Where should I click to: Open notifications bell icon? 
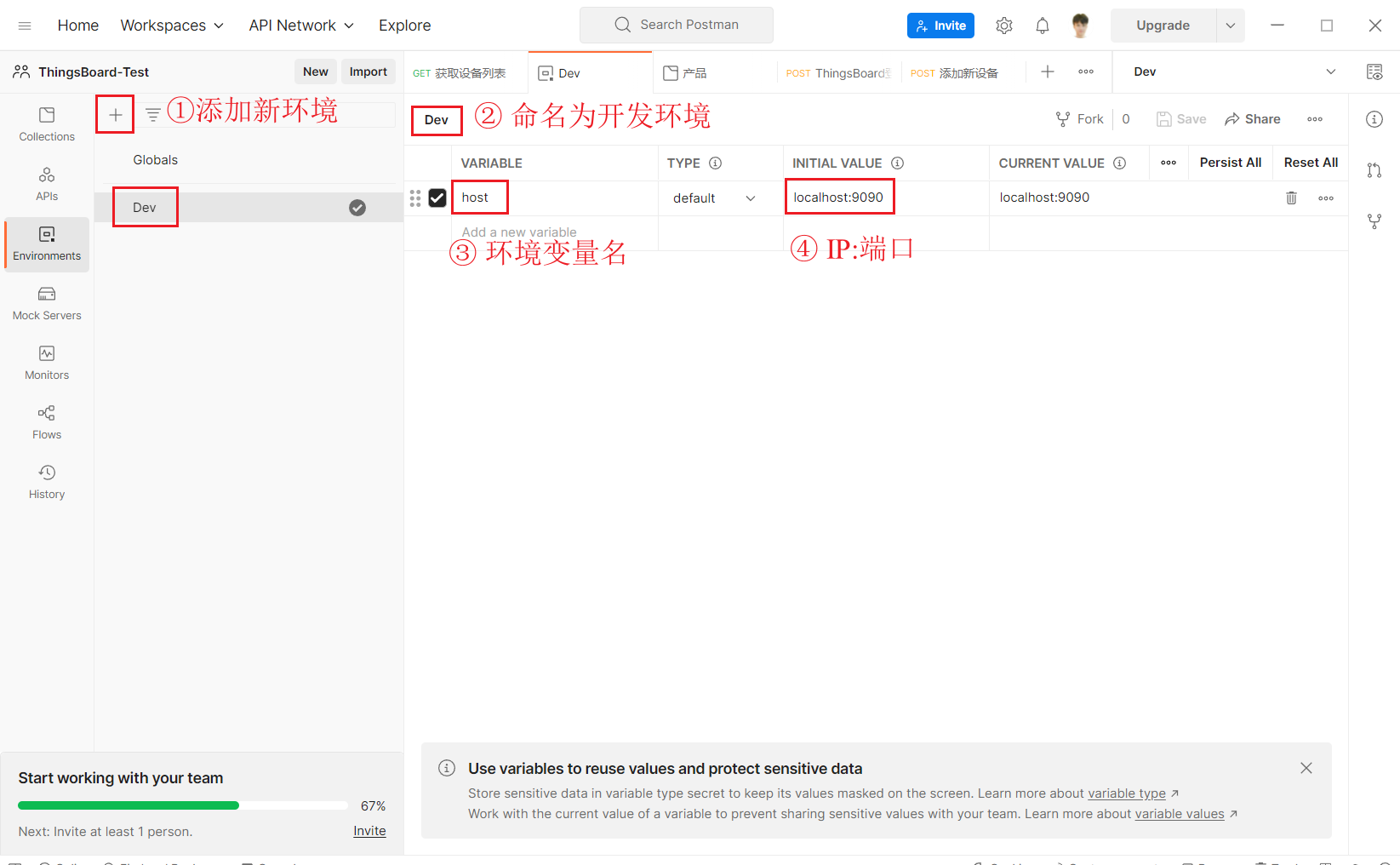coord(1043,26)
